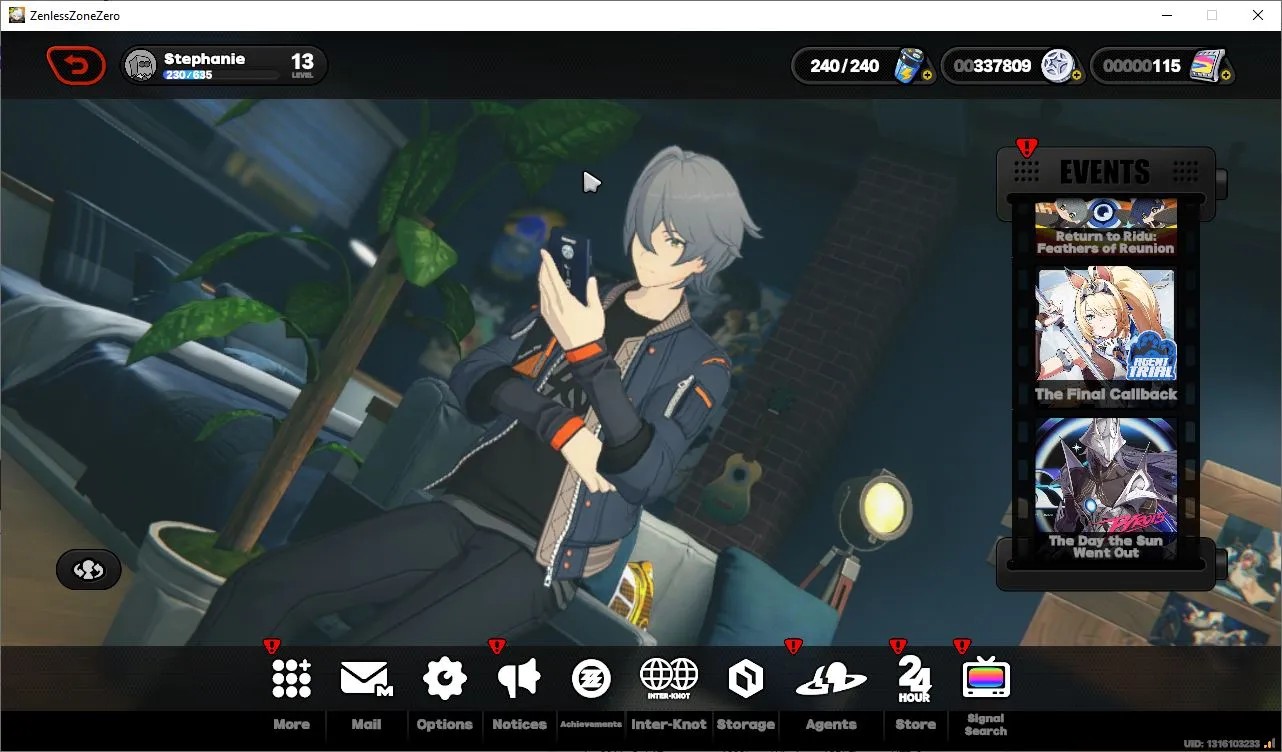Click the 00000115 Polychrome counter
This screenshot has height=752, width=1282.
click(1142, 66)
